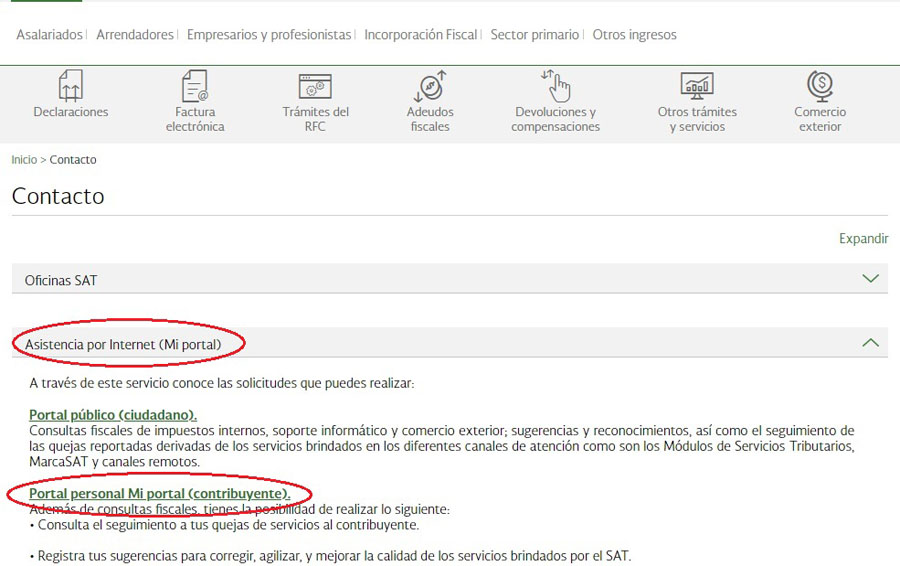Go back to Inicio breadcrumb
This screenshot has width=900, height=566.
(x=24, y=160)
